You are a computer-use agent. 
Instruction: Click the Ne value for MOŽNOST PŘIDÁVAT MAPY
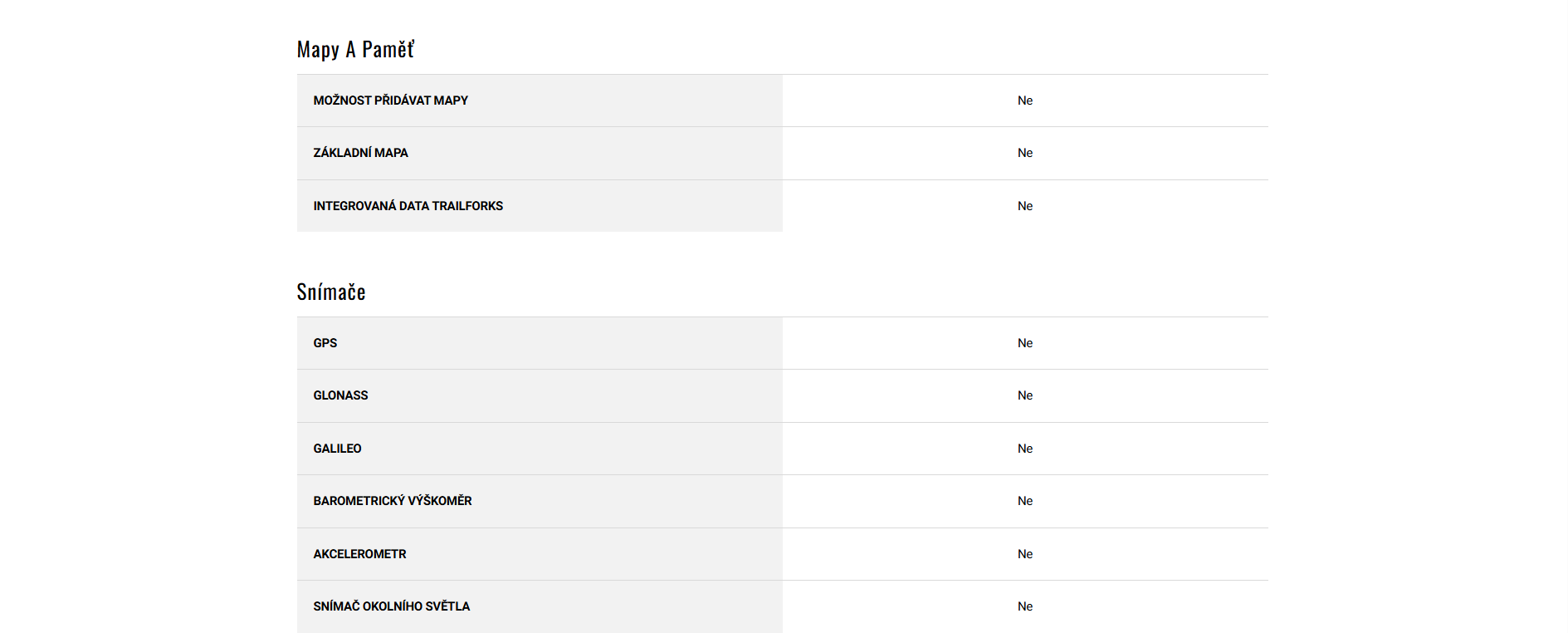coord(1025,101)
